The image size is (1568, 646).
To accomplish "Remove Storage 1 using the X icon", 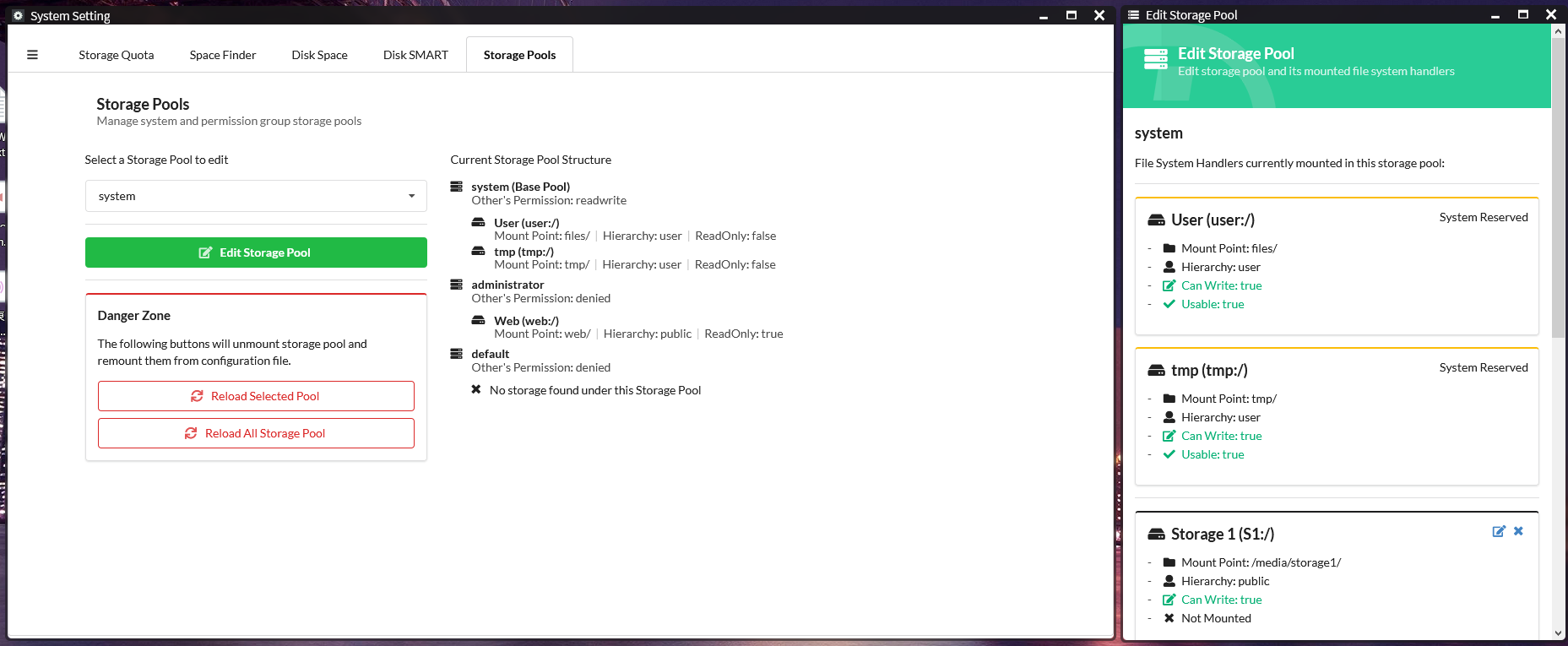I will (1518, 531).
